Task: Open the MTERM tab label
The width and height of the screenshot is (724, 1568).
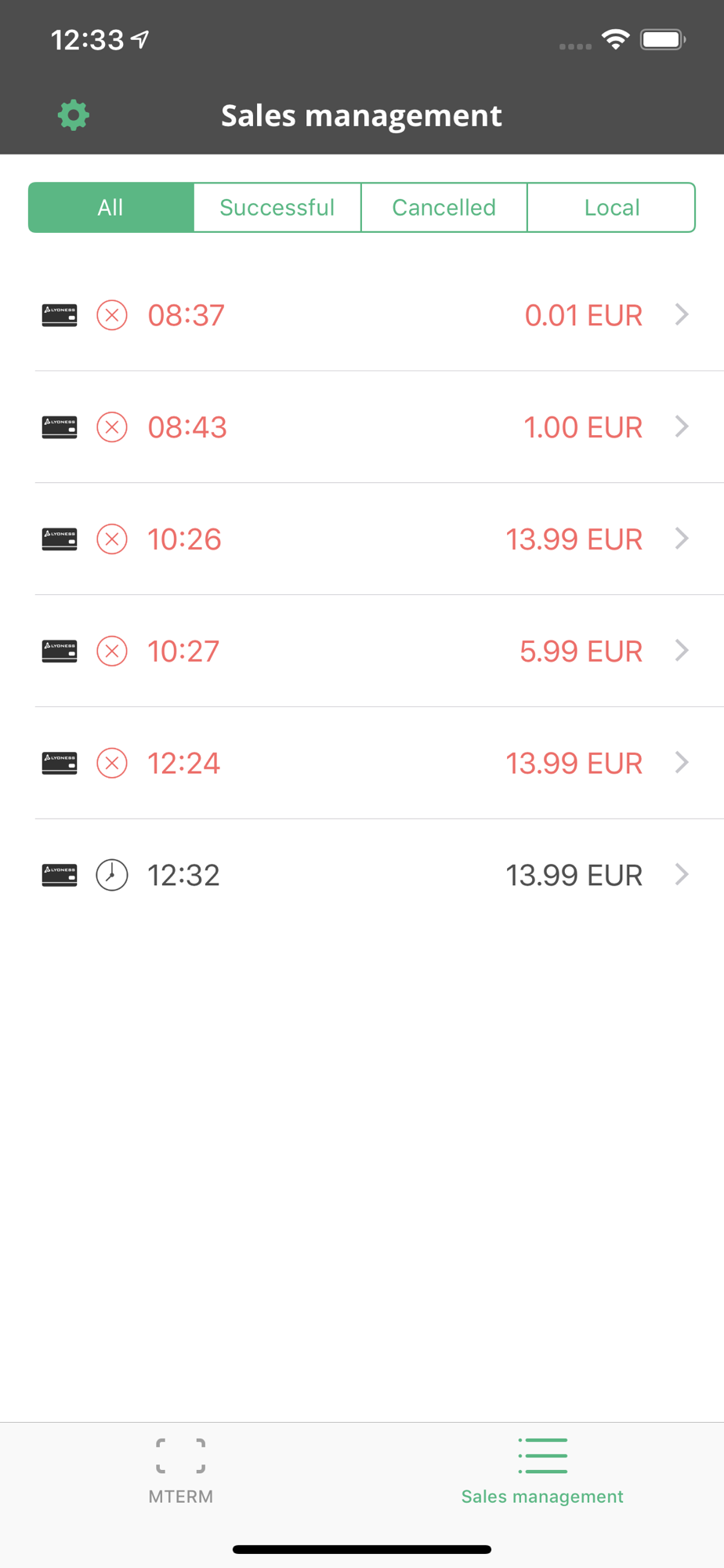Action: tap(181, 1497)
